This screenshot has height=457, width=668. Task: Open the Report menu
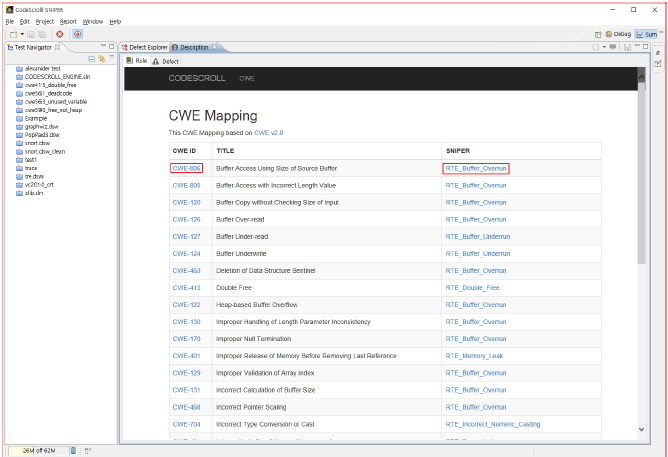[x=68, y=22]
